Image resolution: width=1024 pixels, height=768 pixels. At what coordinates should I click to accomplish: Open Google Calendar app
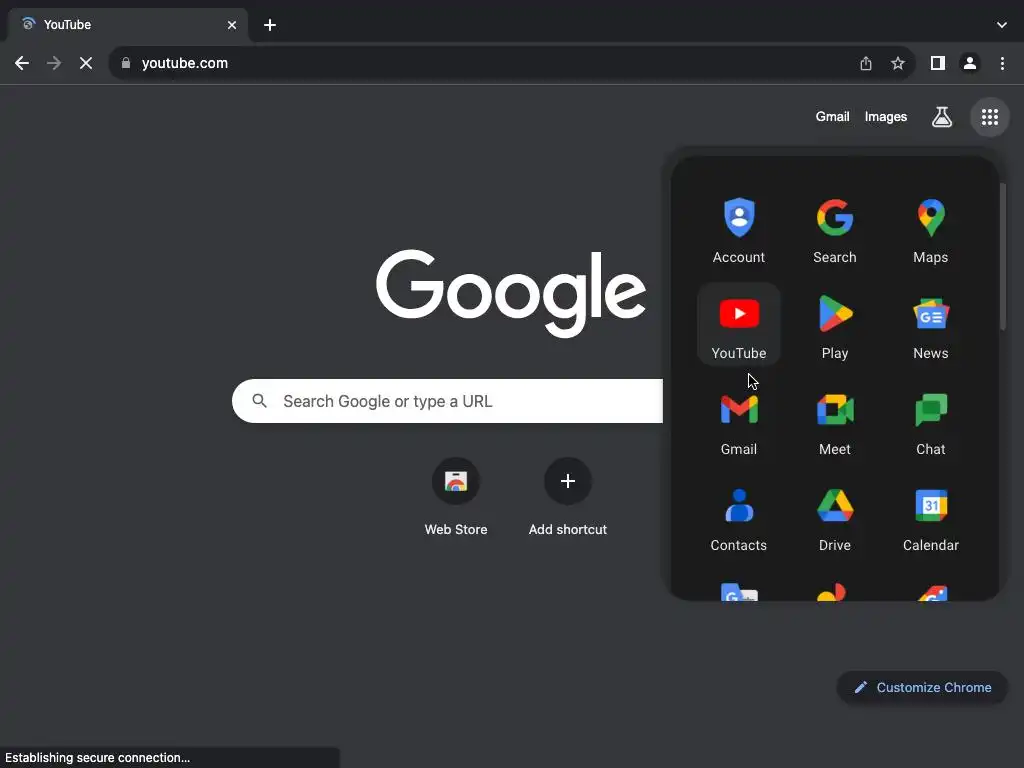pos(931,517)
